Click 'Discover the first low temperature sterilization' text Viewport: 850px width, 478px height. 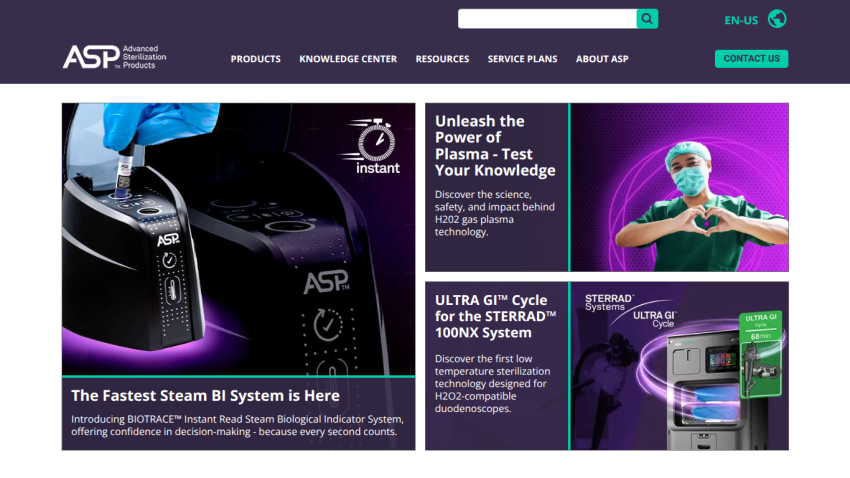(492, 384)
